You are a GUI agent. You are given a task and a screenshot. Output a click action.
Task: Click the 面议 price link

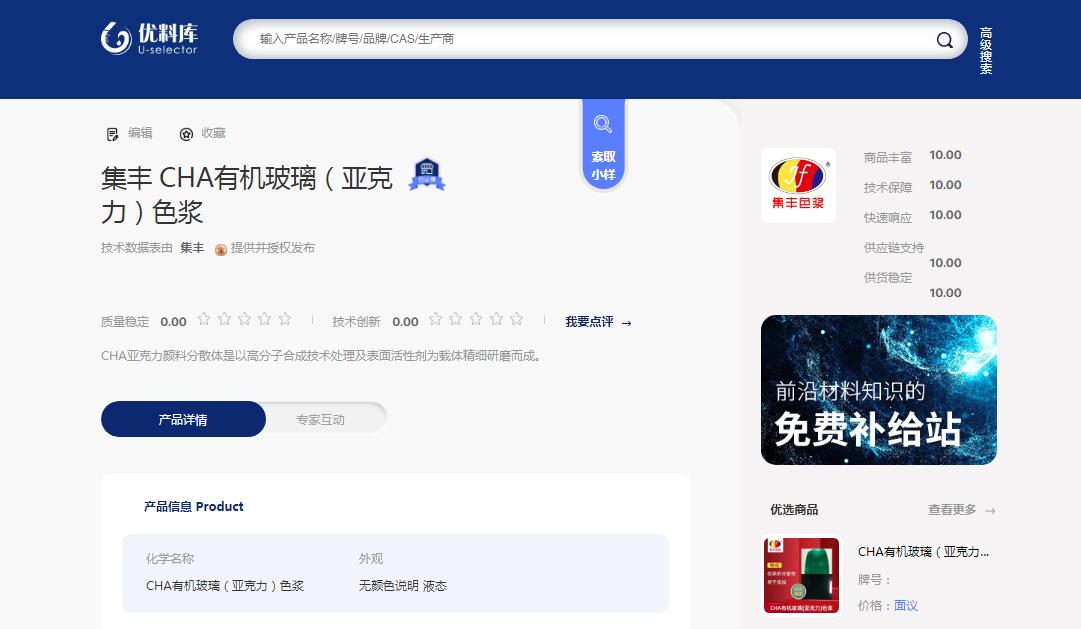coord(906,606)
